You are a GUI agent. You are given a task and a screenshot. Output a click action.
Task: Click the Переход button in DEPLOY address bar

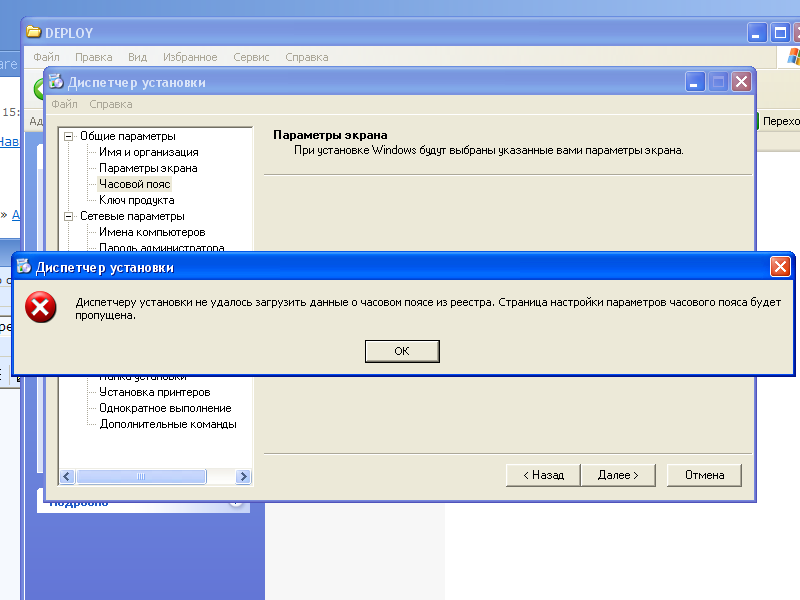coord(778,121)
